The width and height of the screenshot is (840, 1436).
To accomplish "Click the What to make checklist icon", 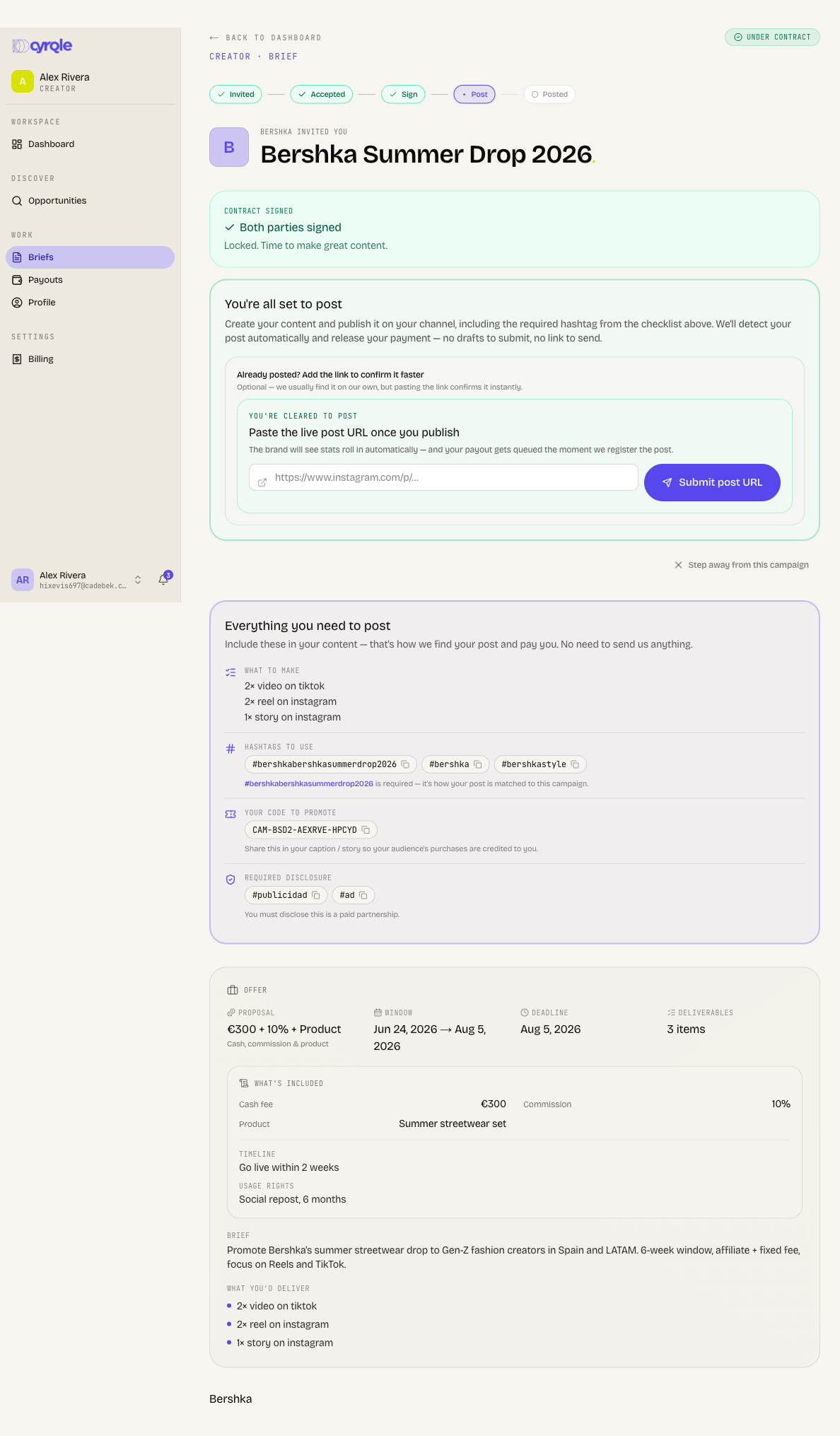I will 231,672.
